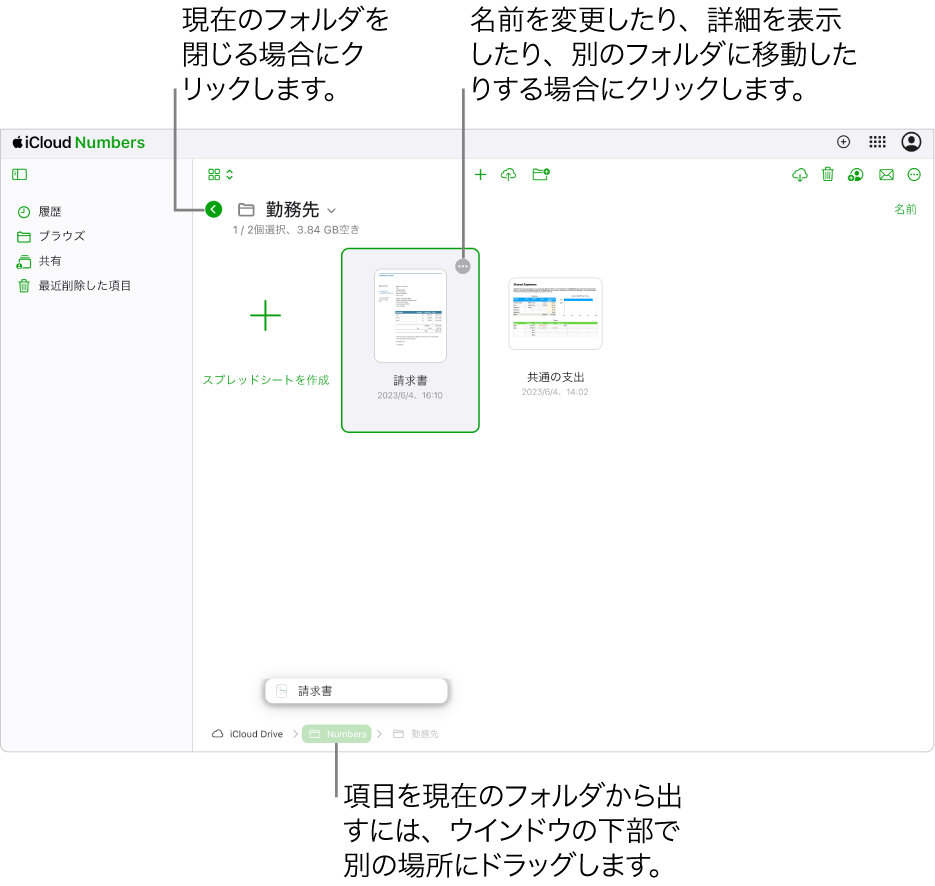Image resolution: width=935 pixels, height=886 pixels.
Task: Toggle the sidebar visibility
Action: pyautogui.click(x=19, y=174)
